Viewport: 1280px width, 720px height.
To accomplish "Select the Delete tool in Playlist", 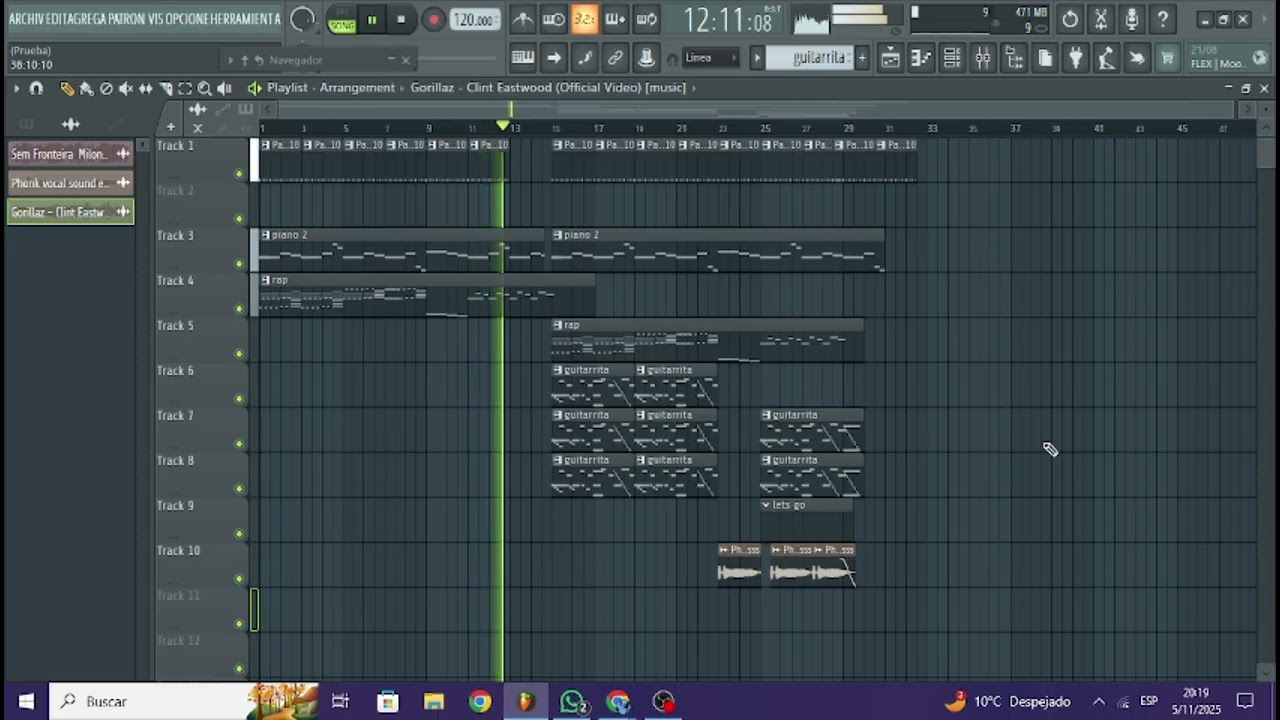I will 106,88.
